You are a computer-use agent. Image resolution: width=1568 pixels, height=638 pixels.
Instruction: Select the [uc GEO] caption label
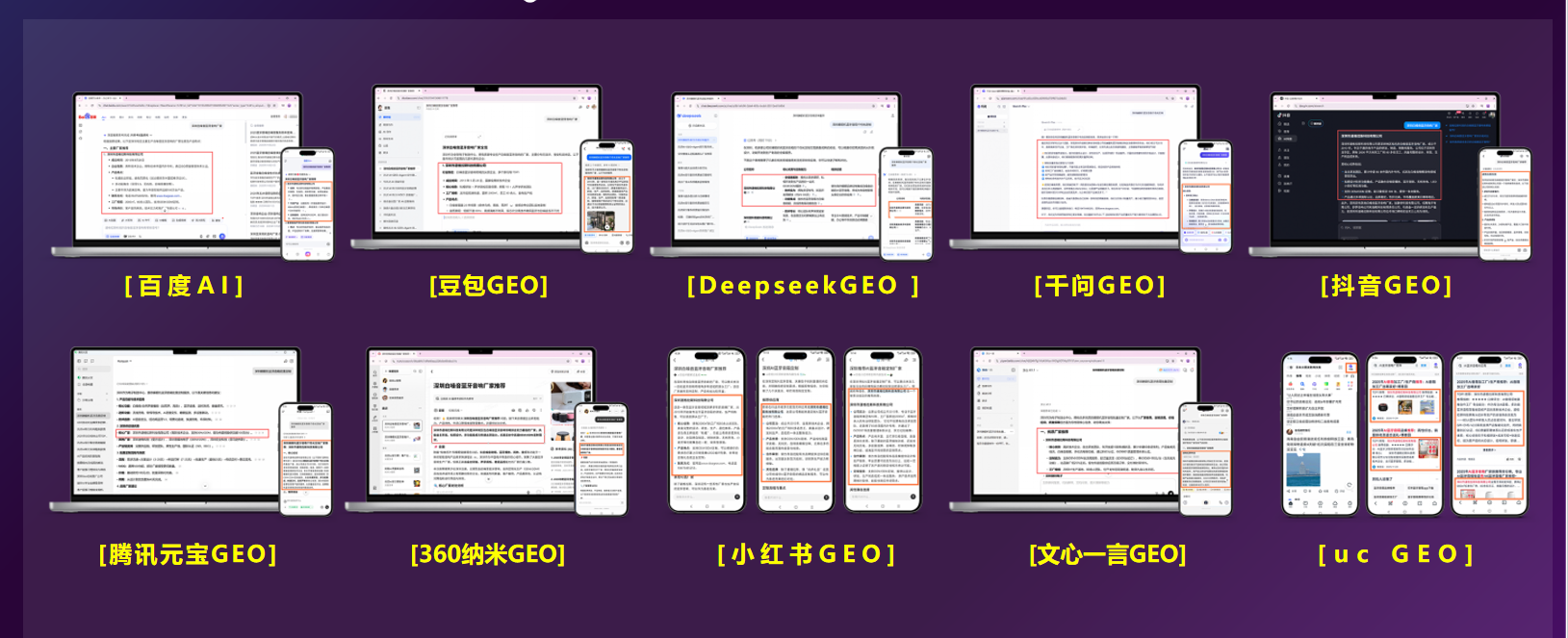1395,554
